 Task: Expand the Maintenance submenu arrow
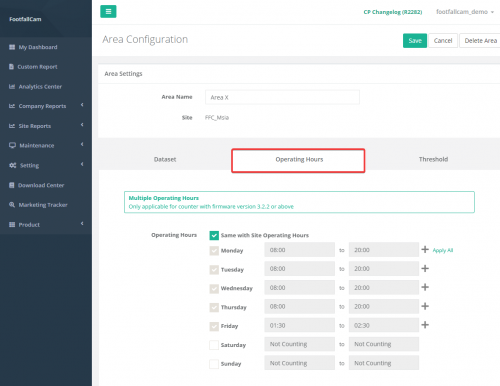point(82,144)
